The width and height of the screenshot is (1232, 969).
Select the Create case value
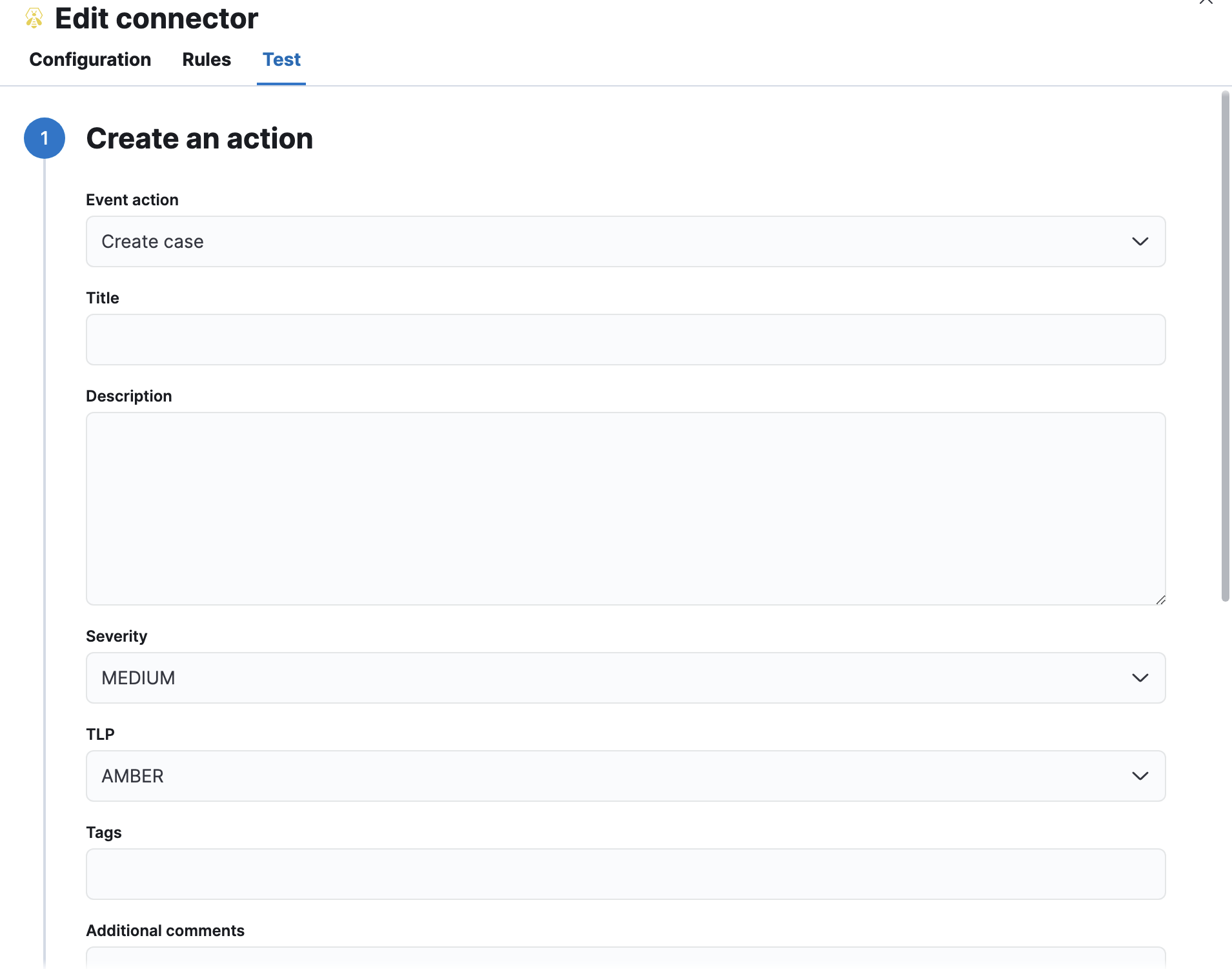(152, 241)
